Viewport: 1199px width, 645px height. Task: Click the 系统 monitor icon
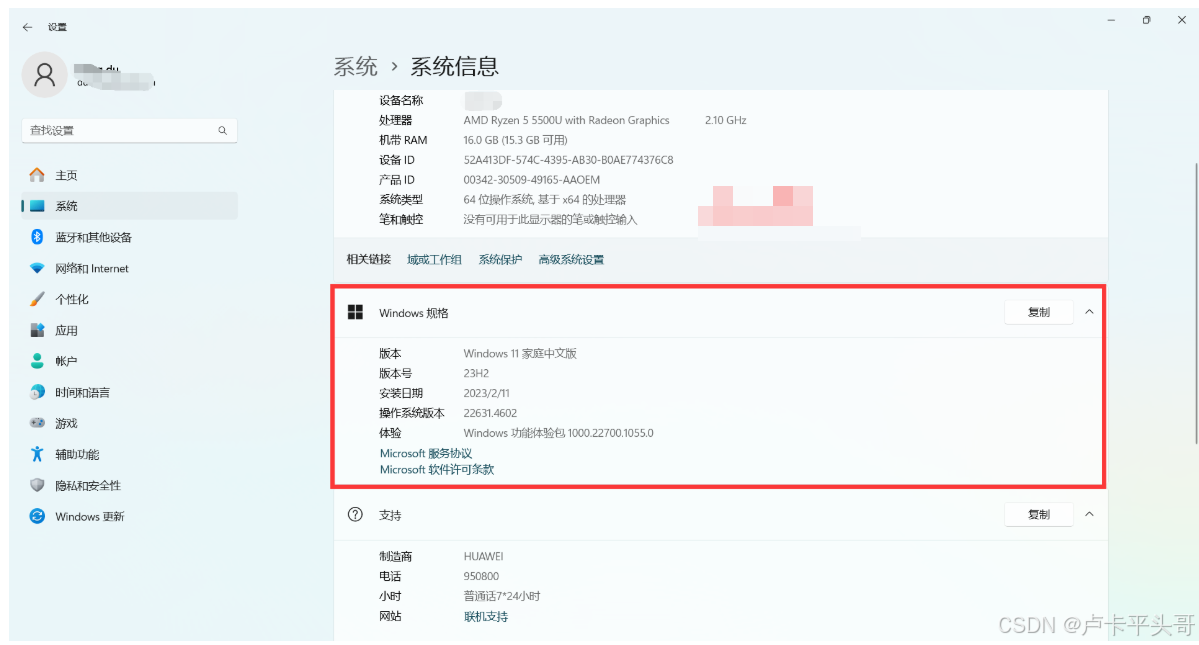pos(37,206)
